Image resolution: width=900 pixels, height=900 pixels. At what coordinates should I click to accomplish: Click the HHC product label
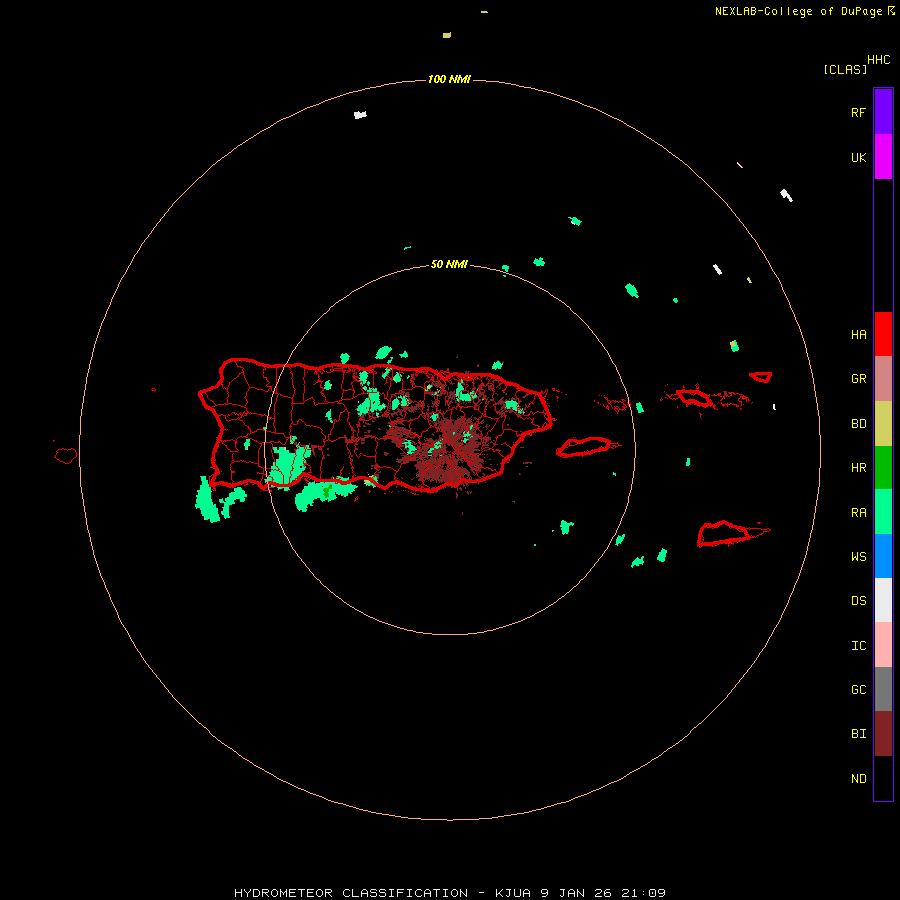click(879, 60)
